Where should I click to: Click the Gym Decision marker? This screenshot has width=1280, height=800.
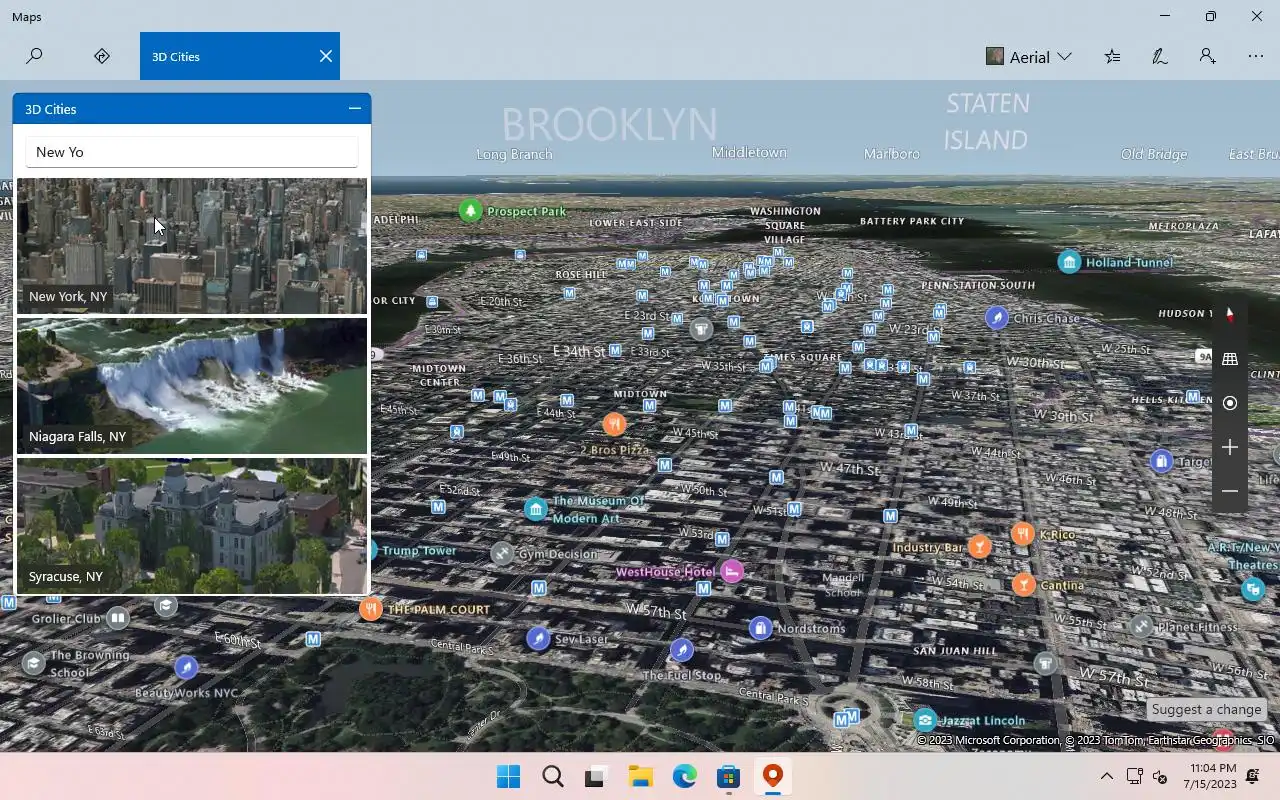[502, 553]
